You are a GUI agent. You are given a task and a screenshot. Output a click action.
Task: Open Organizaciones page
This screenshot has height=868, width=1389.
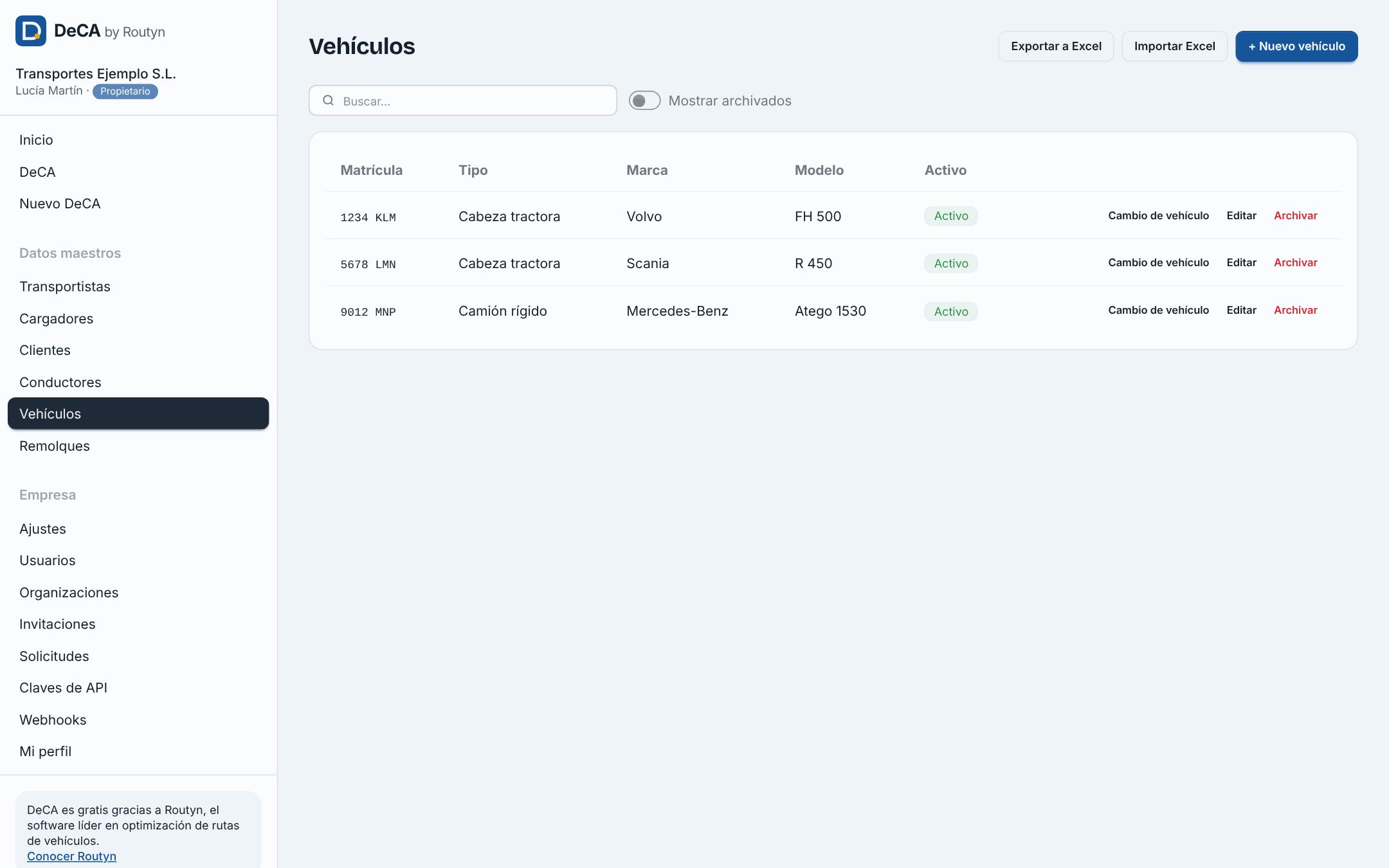click(x=138, y=592)
